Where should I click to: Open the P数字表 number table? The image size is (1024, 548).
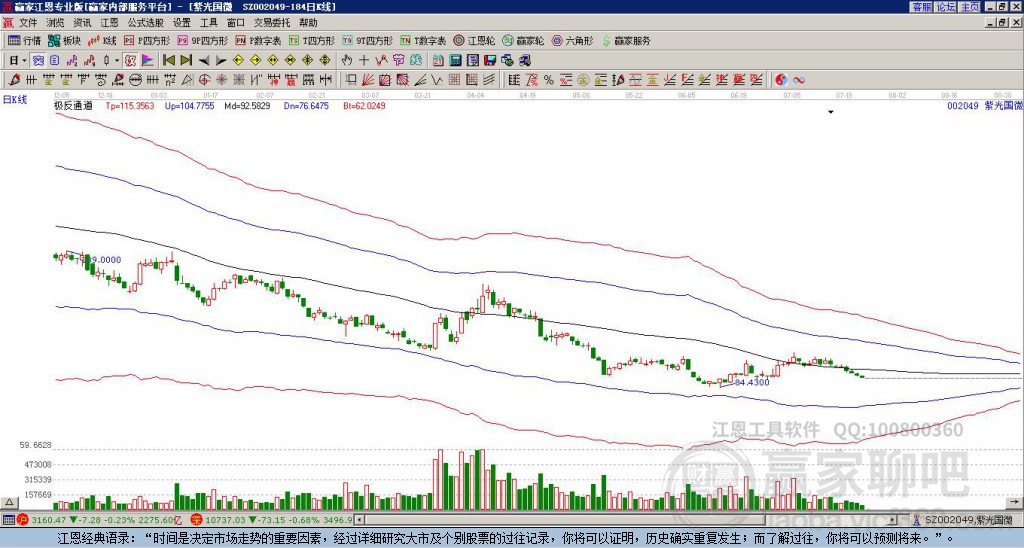tap(258, 40)
